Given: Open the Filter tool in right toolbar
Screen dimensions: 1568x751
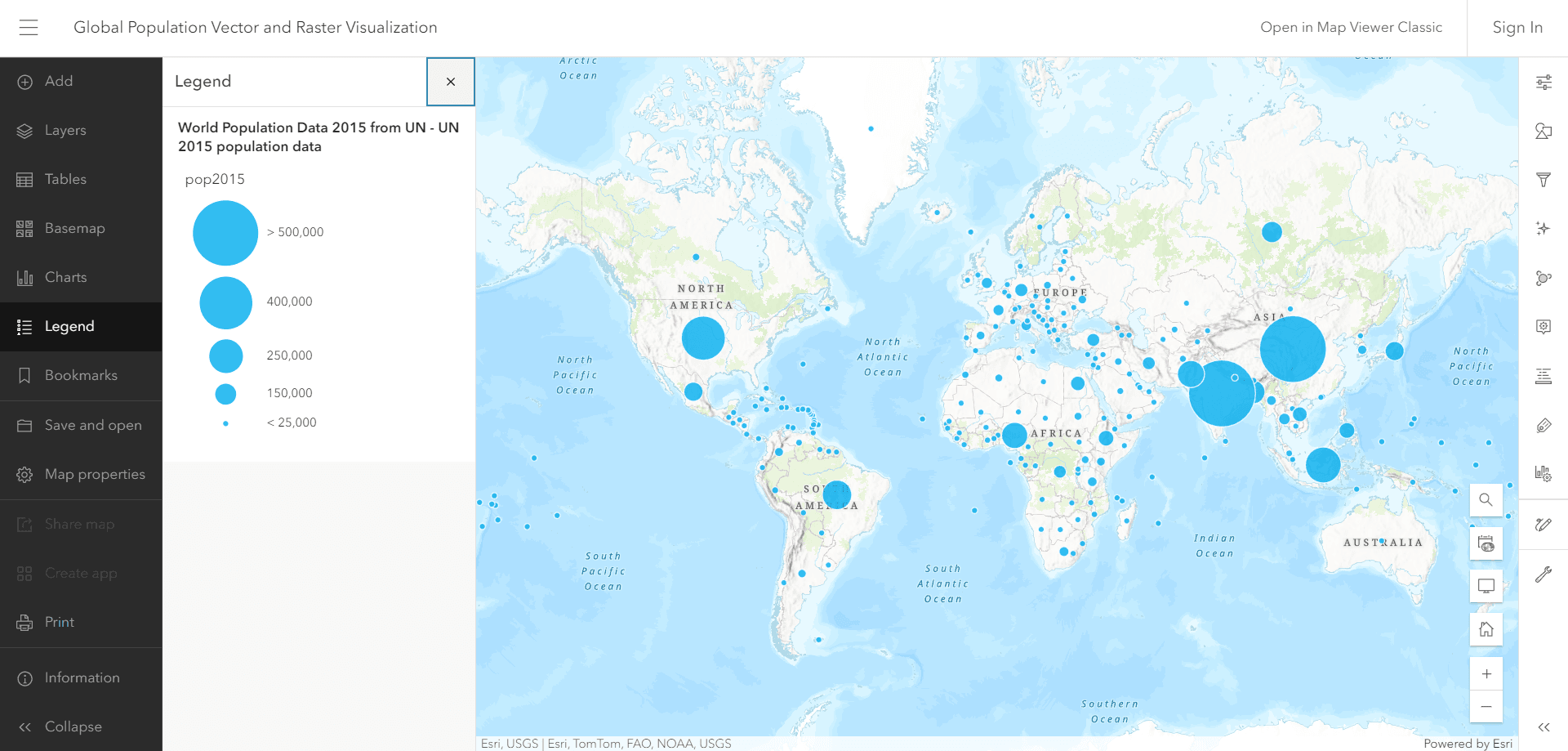Looking at the screenshot, I should click(x=1543, y=180).
